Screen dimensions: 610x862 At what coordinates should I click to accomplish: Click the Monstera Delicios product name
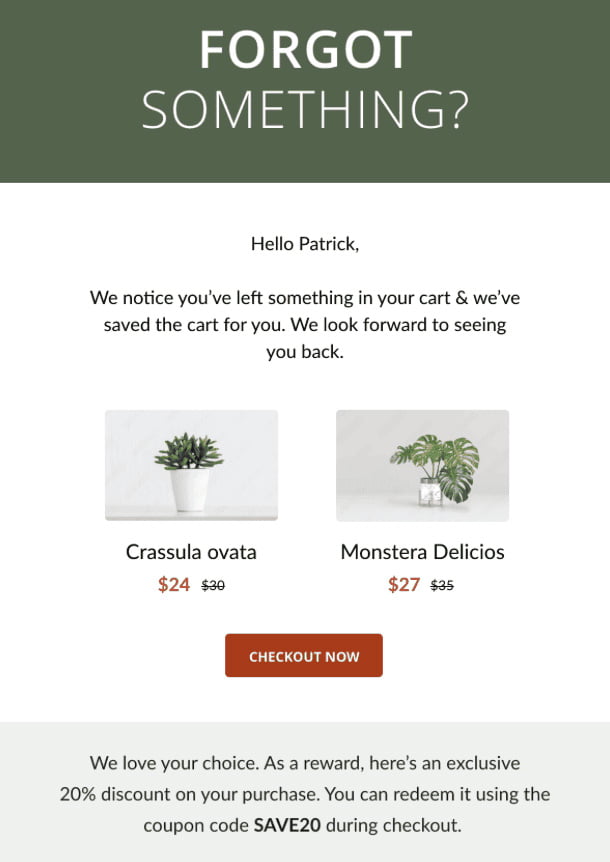click(x=423, y=552)
